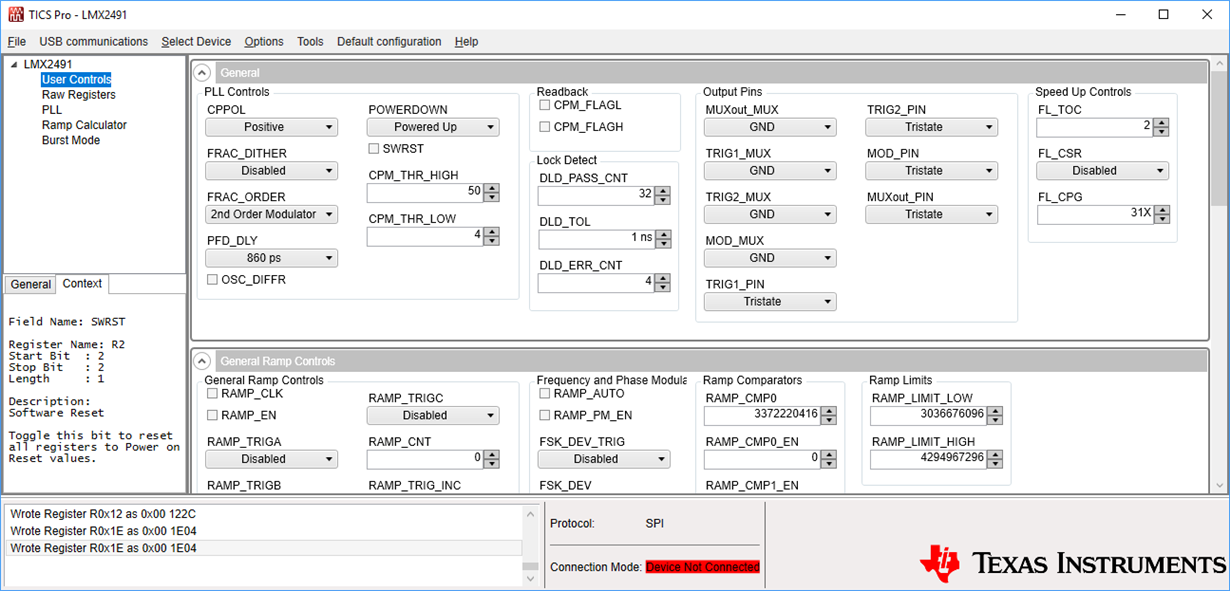Expand the MUXout_MUX GND dropdown
This screenshot has width=1230, height=591.
coord(770,127)
